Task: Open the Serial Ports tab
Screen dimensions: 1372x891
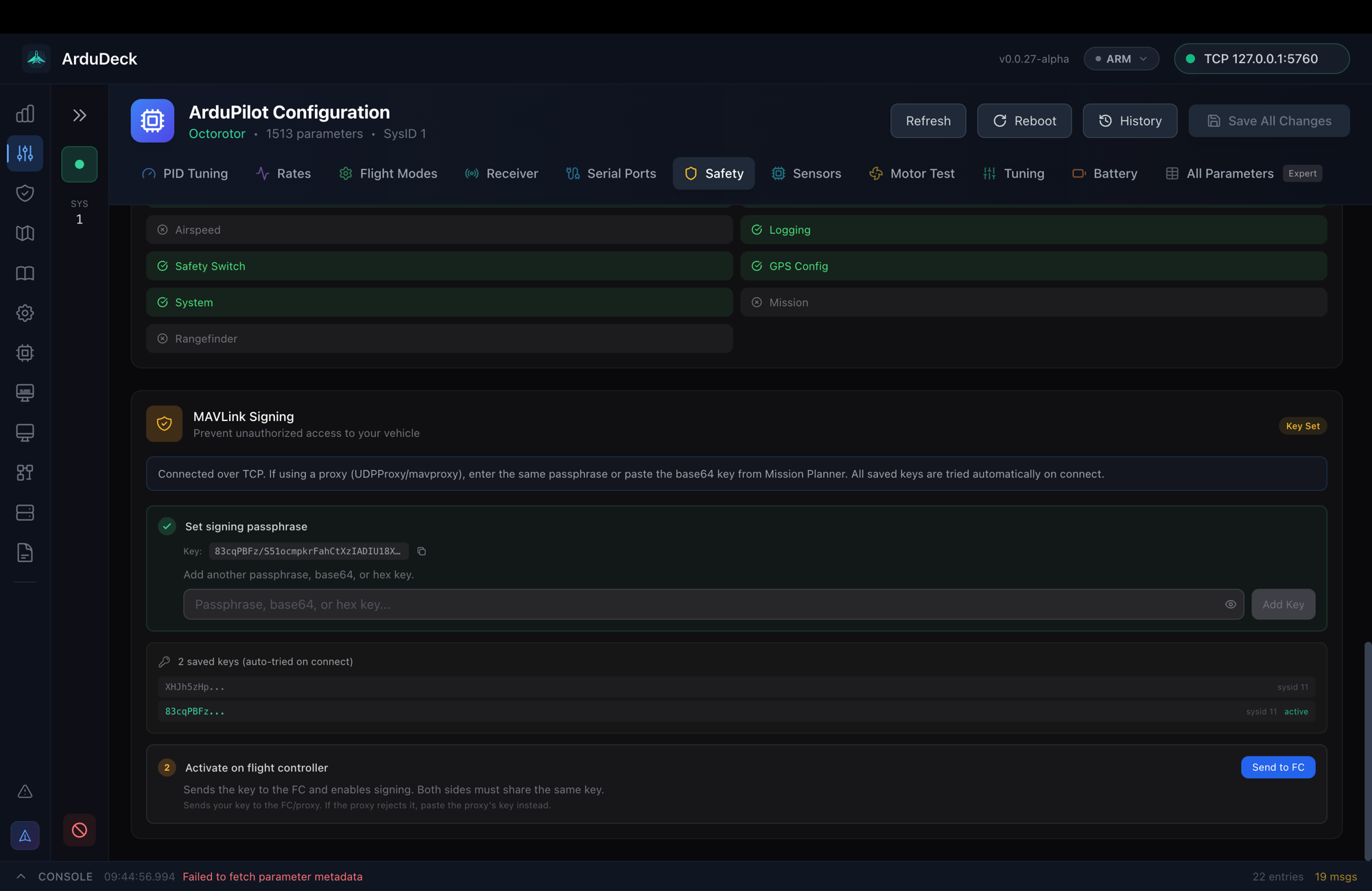Action: click(611, 174)
